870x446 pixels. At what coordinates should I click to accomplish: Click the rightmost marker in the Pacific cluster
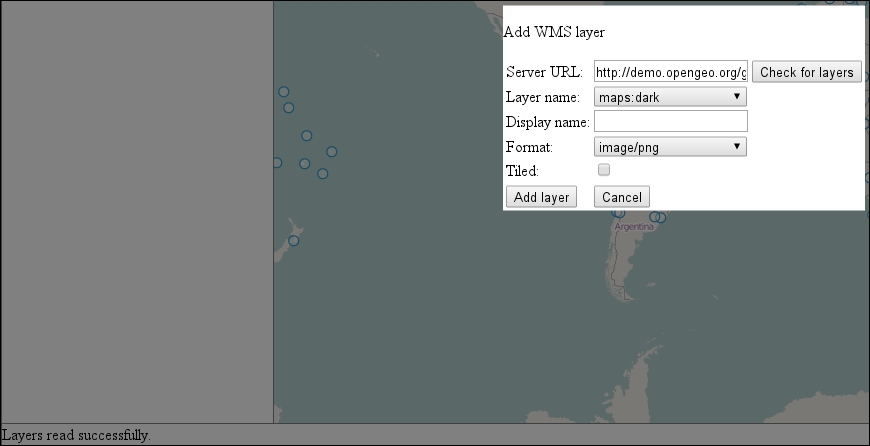tap(332, 152)
